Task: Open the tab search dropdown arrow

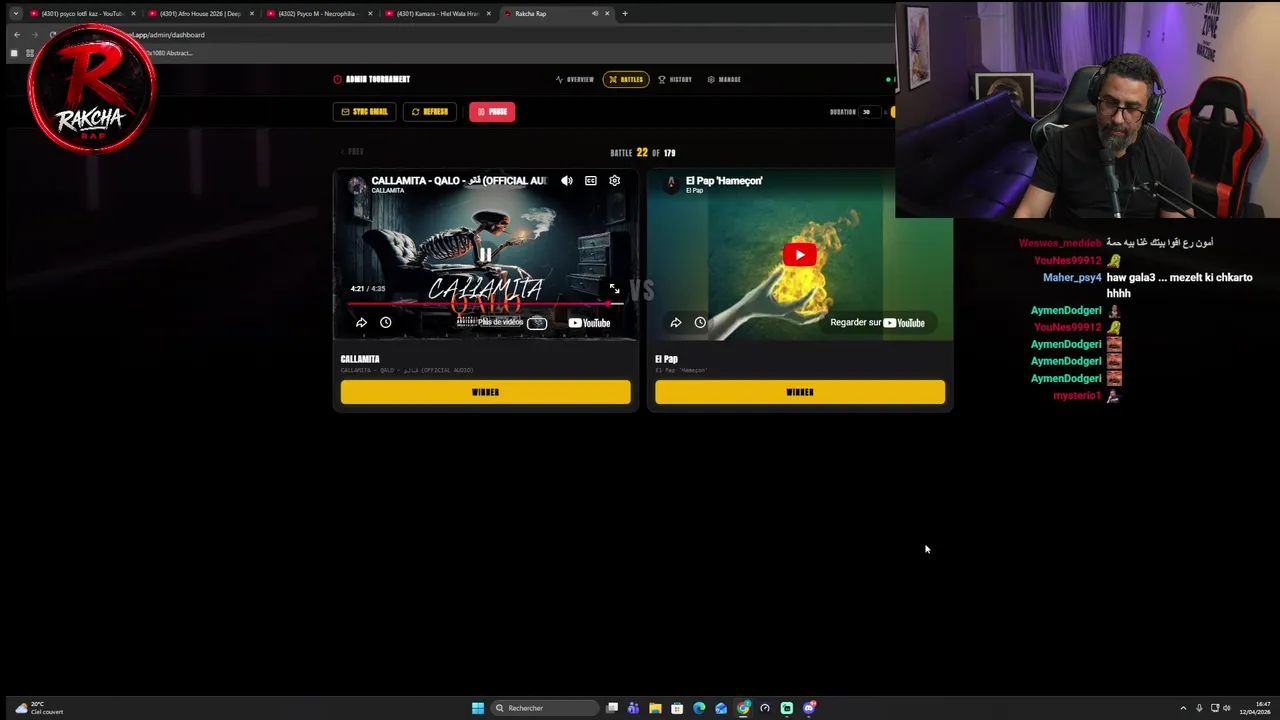Action: (x=15, y=14)
